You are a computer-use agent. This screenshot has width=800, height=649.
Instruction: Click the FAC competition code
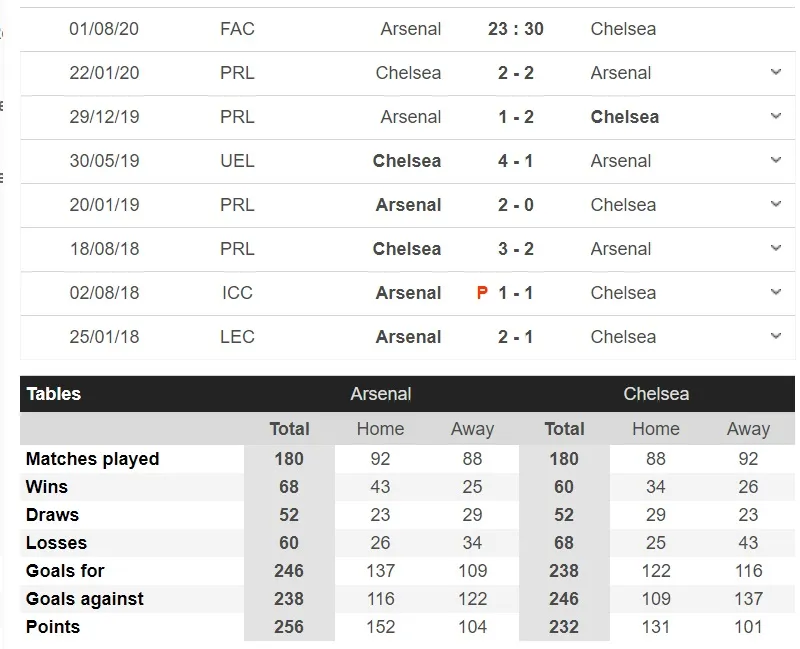239,29
